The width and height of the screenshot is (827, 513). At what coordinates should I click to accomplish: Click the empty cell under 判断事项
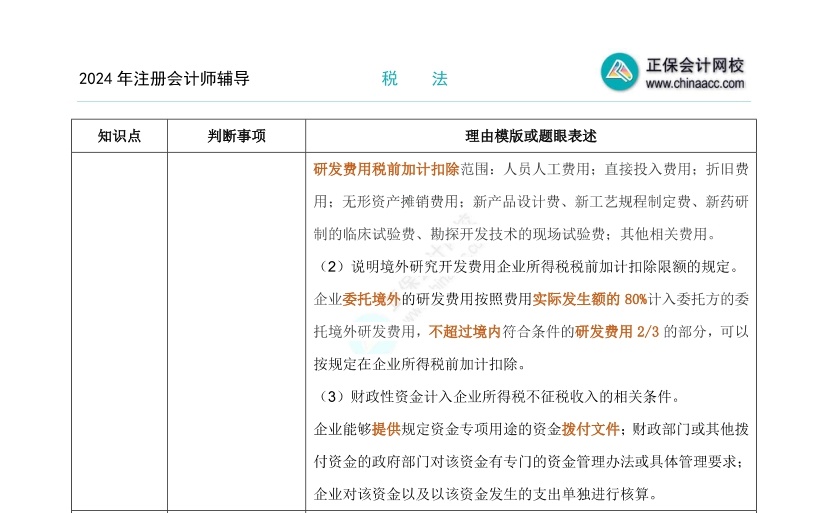[236, 330]
